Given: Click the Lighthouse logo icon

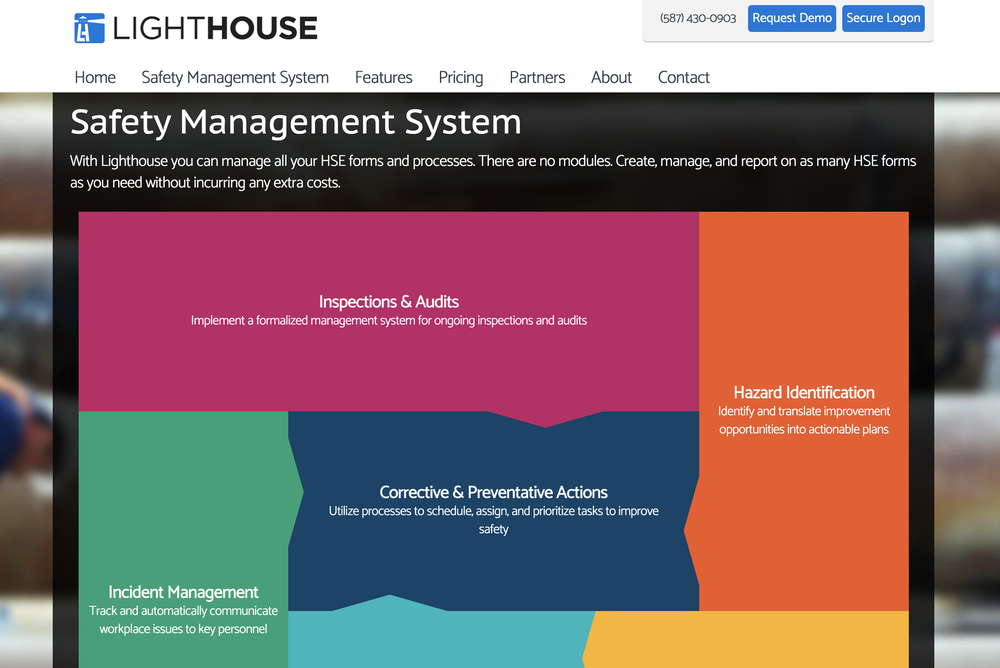Looking at the screenshot, I should [89, 28].
